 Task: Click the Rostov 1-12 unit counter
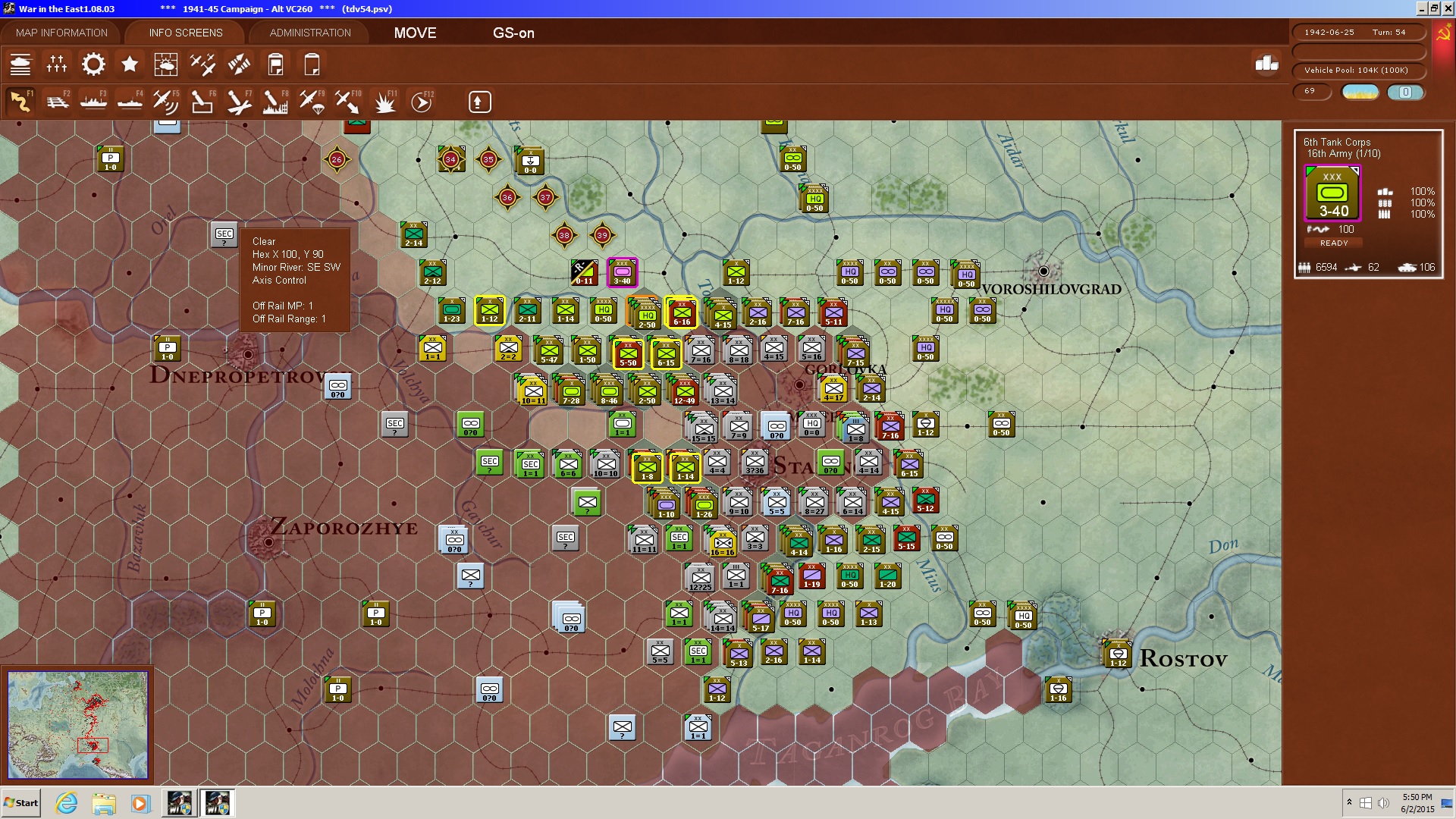click(1118, 654)
